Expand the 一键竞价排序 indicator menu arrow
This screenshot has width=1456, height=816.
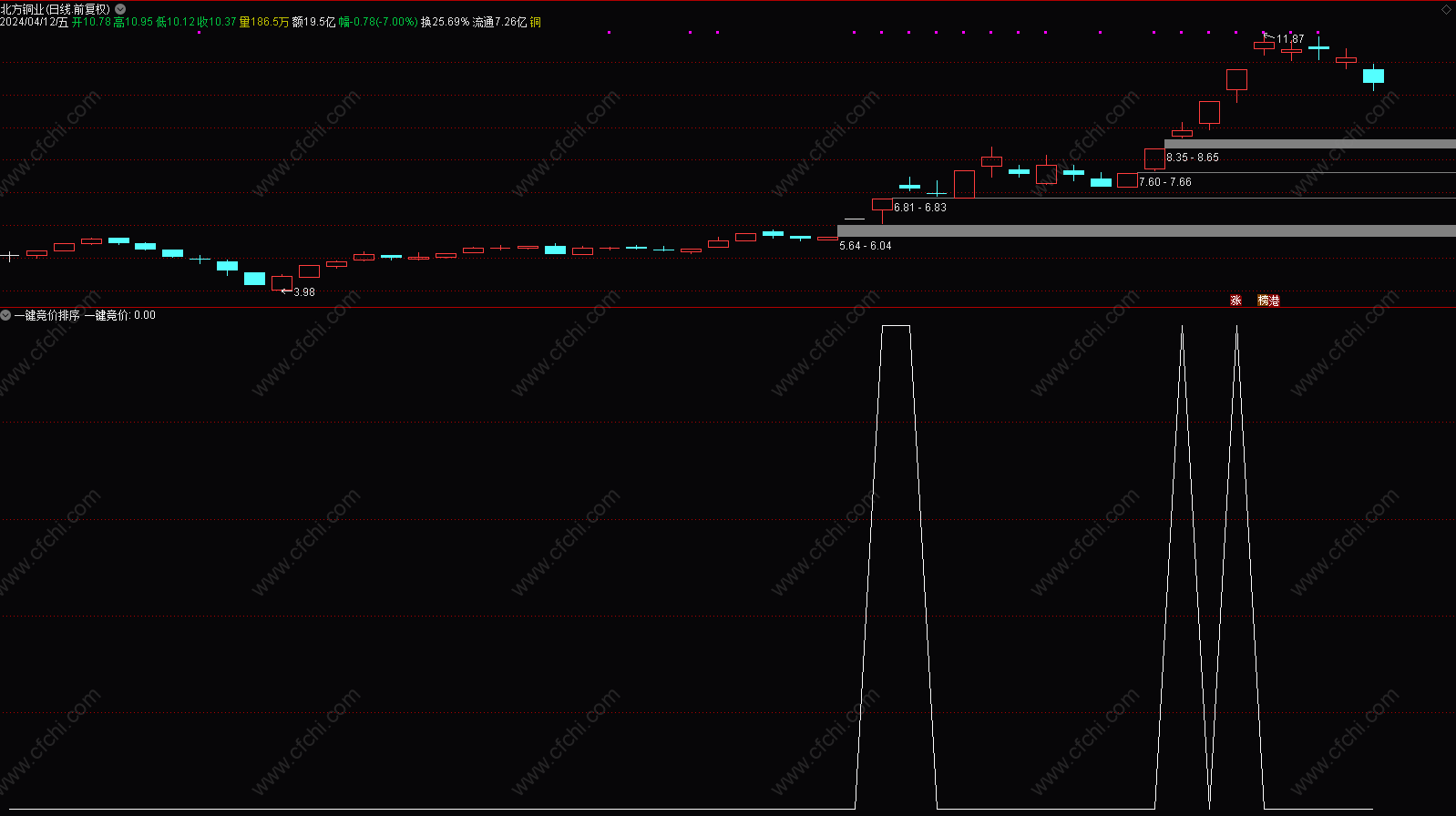[x=5, y=315]
